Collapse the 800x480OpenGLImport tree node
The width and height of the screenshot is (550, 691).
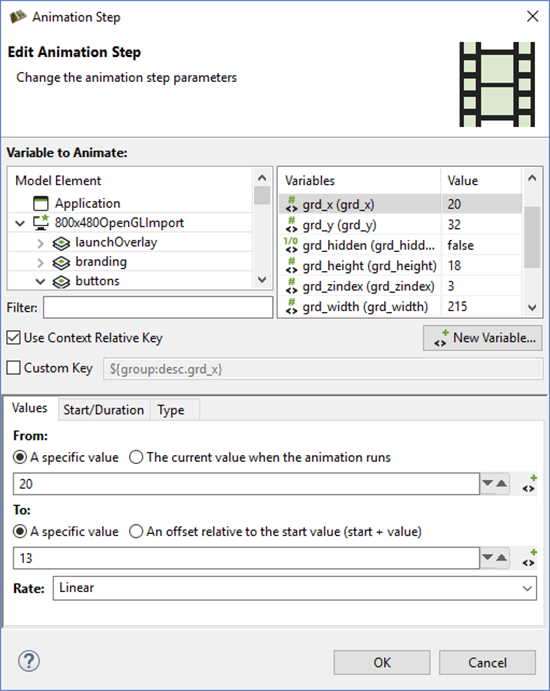(20, 223)
